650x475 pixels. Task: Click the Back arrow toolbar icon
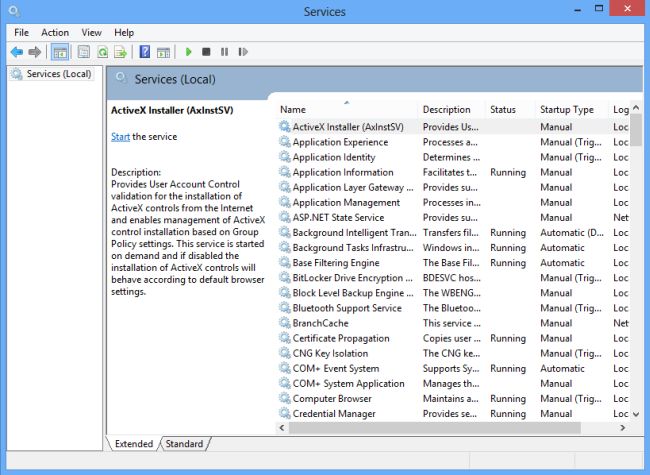coord(17,52)
